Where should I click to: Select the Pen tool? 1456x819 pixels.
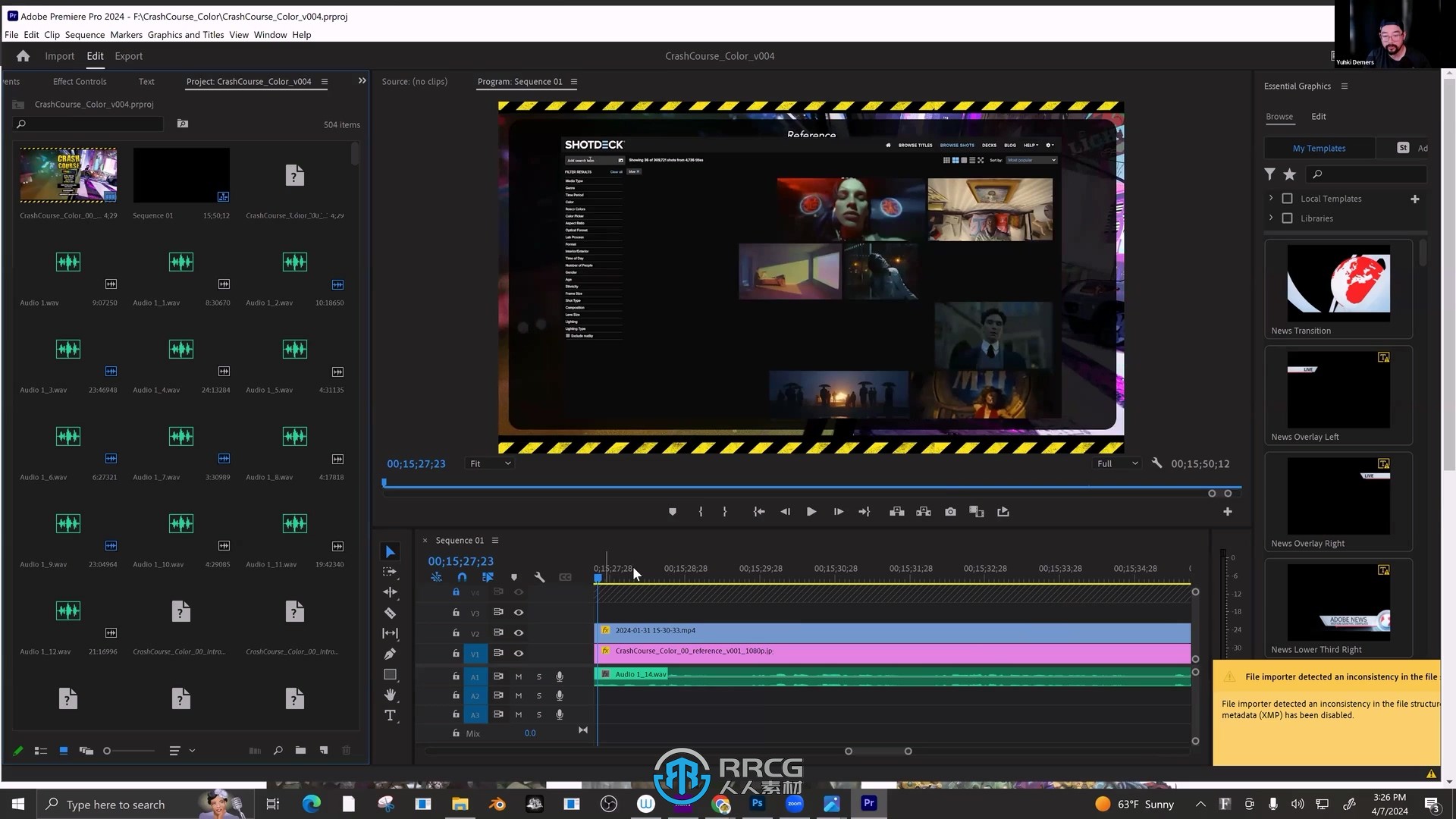coord(390,654)
